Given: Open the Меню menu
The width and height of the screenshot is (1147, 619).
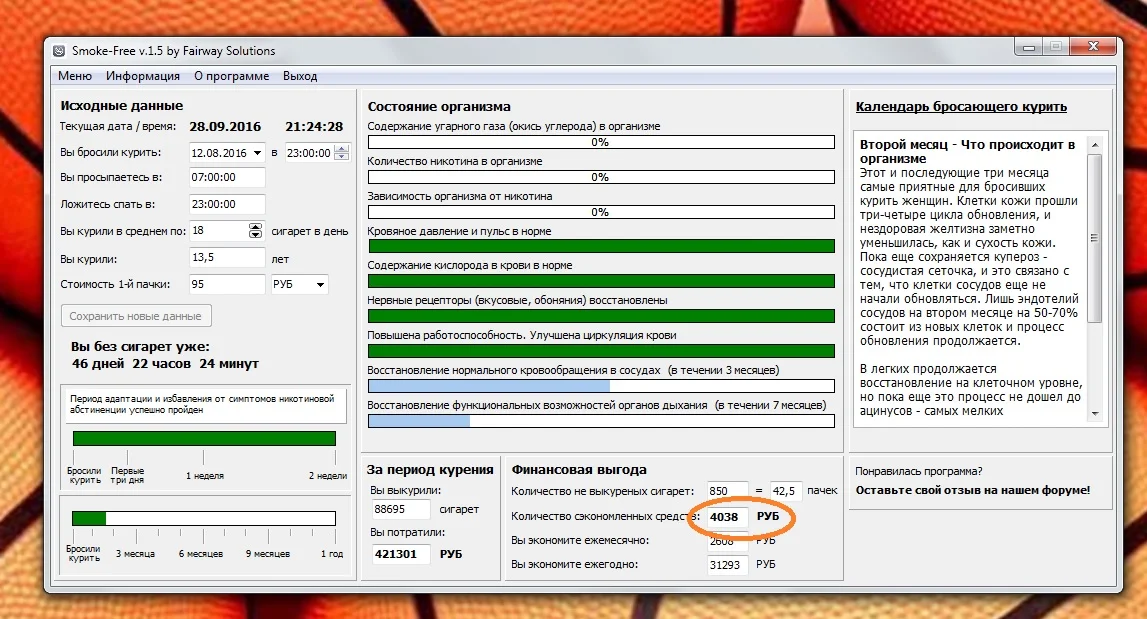Looking at the screenshot, I should 73,75.
